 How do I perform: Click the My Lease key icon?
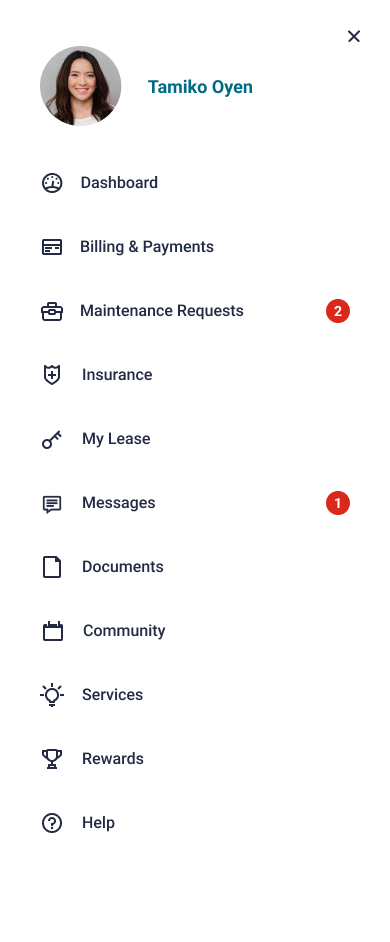[52, 439]
